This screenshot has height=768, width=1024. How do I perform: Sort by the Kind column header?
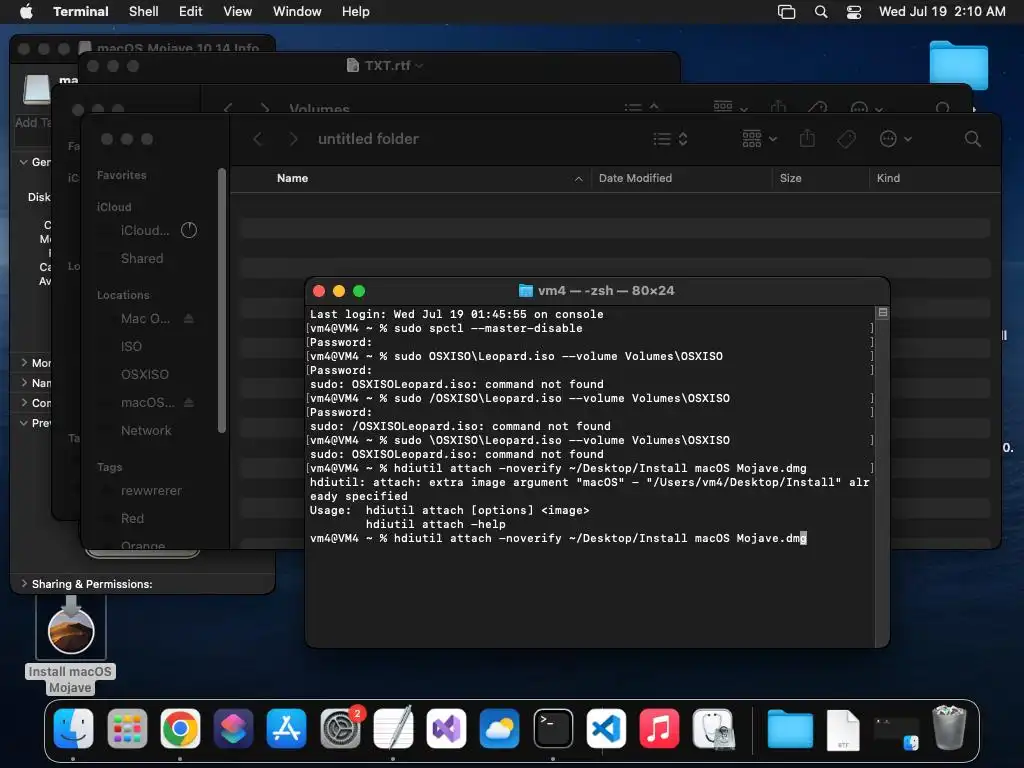point(934,178)
